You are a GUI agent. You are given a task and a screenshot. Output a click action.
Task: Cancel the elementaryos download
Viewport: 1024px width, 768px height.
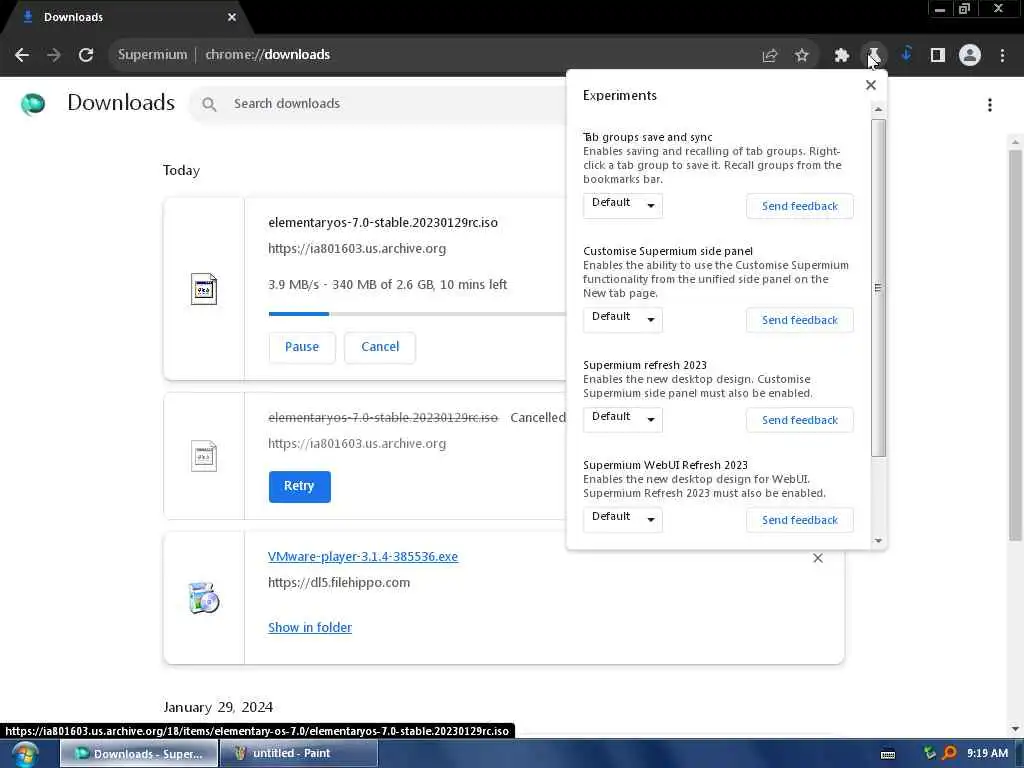(x=380, y=347)
